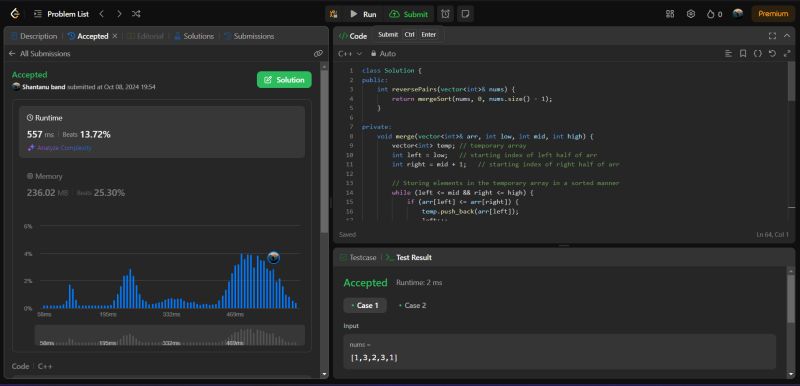Submit the solution

click(x=408, y=14)
